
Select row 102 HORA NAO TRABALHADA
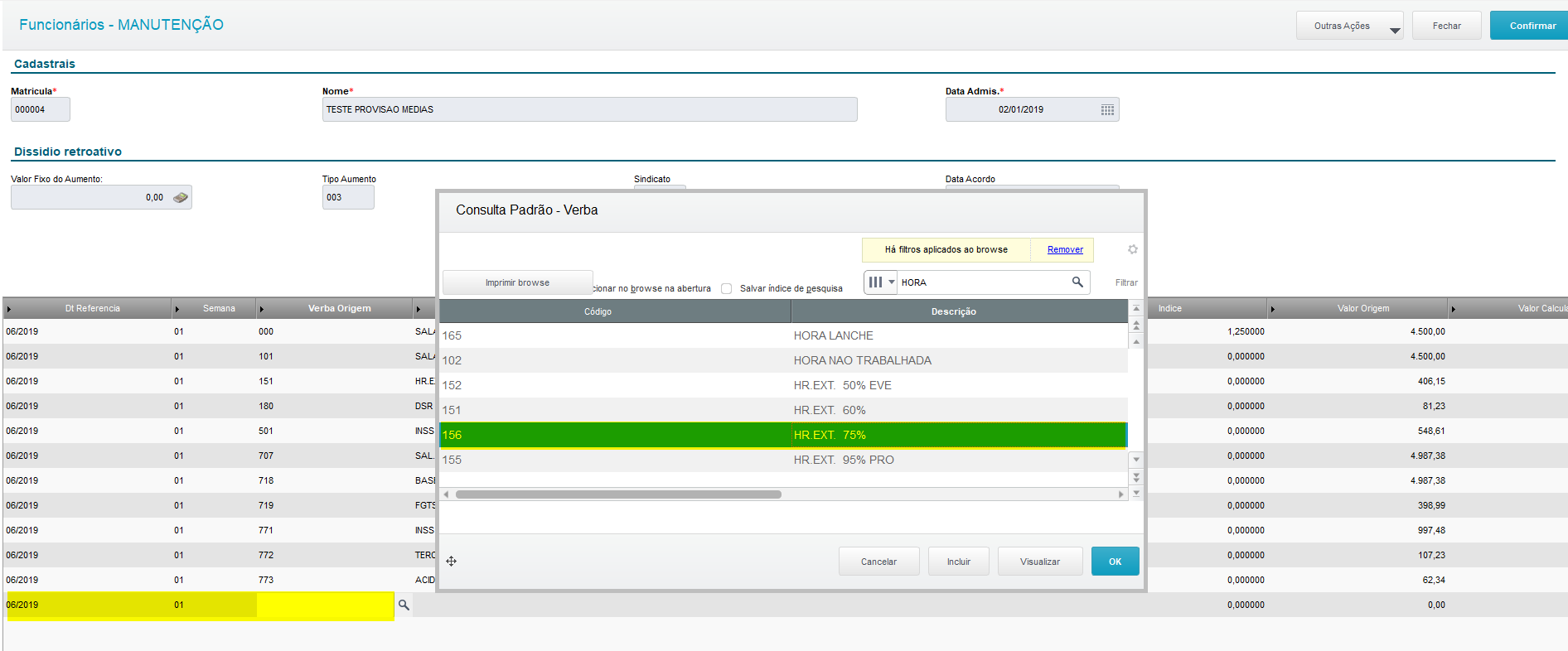[783, 360]
